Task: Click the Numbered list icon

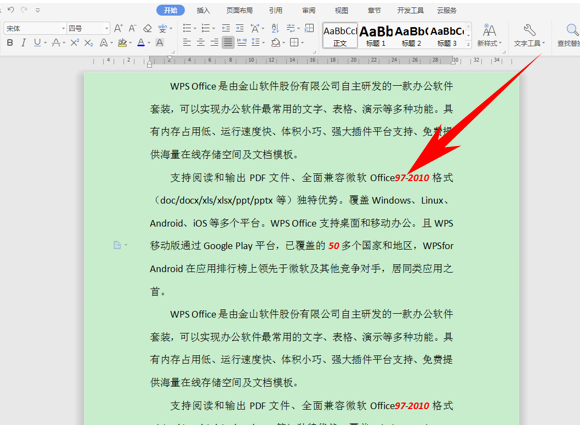Action: tap(205, 28)
